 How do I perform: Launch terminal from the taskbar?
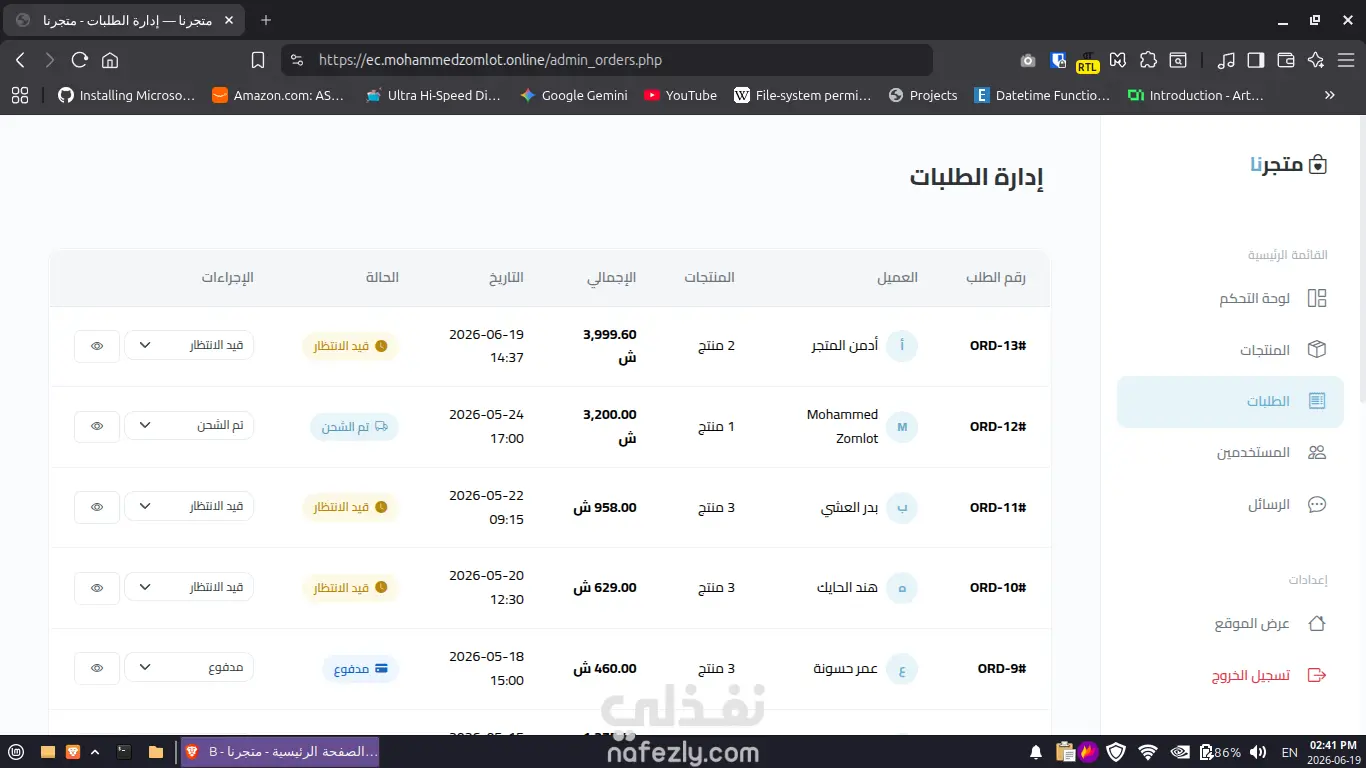[124, 751]
